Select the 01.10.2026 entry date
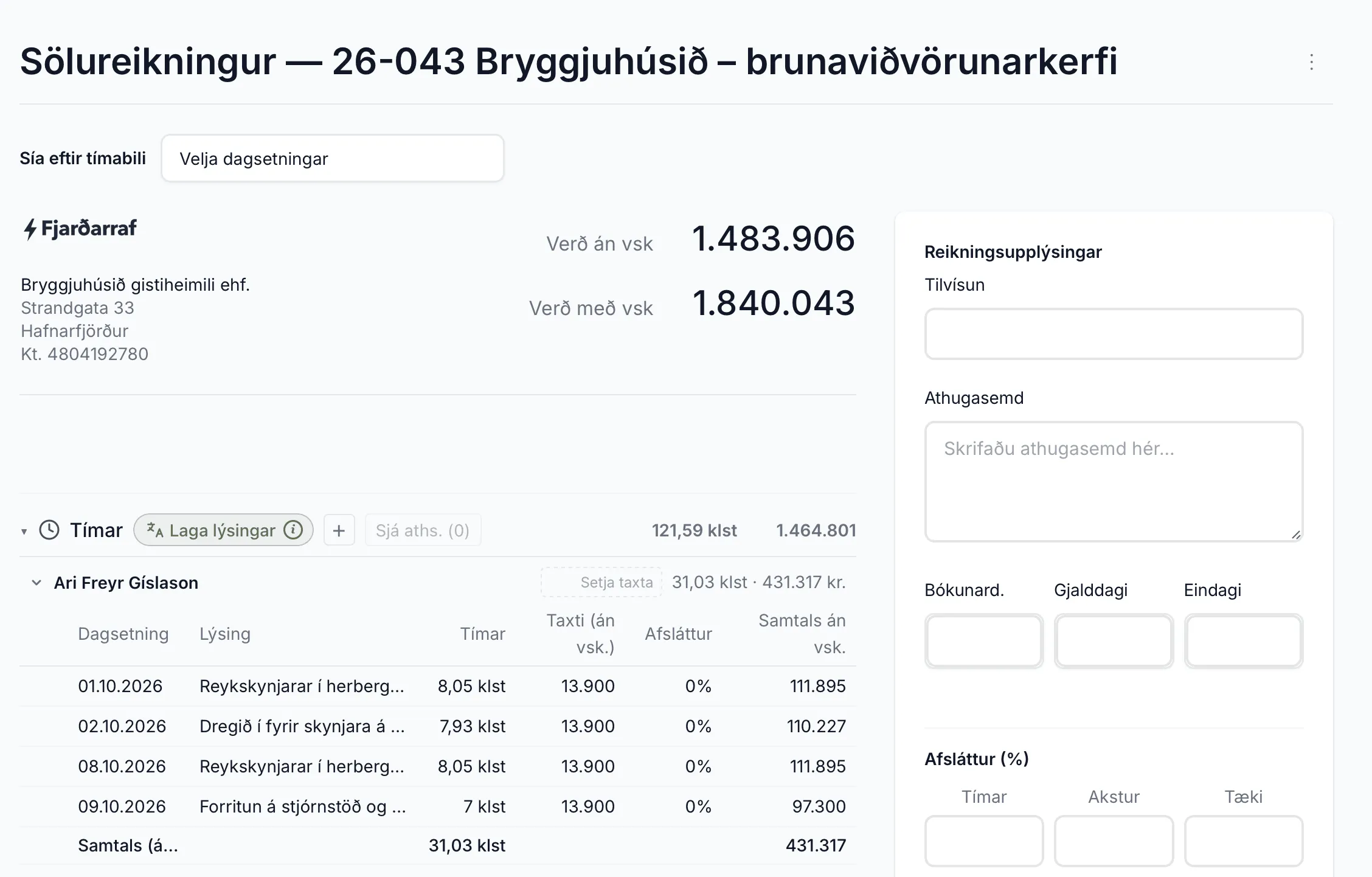This screenshot has height=877, width=1372. coord(120,686)
